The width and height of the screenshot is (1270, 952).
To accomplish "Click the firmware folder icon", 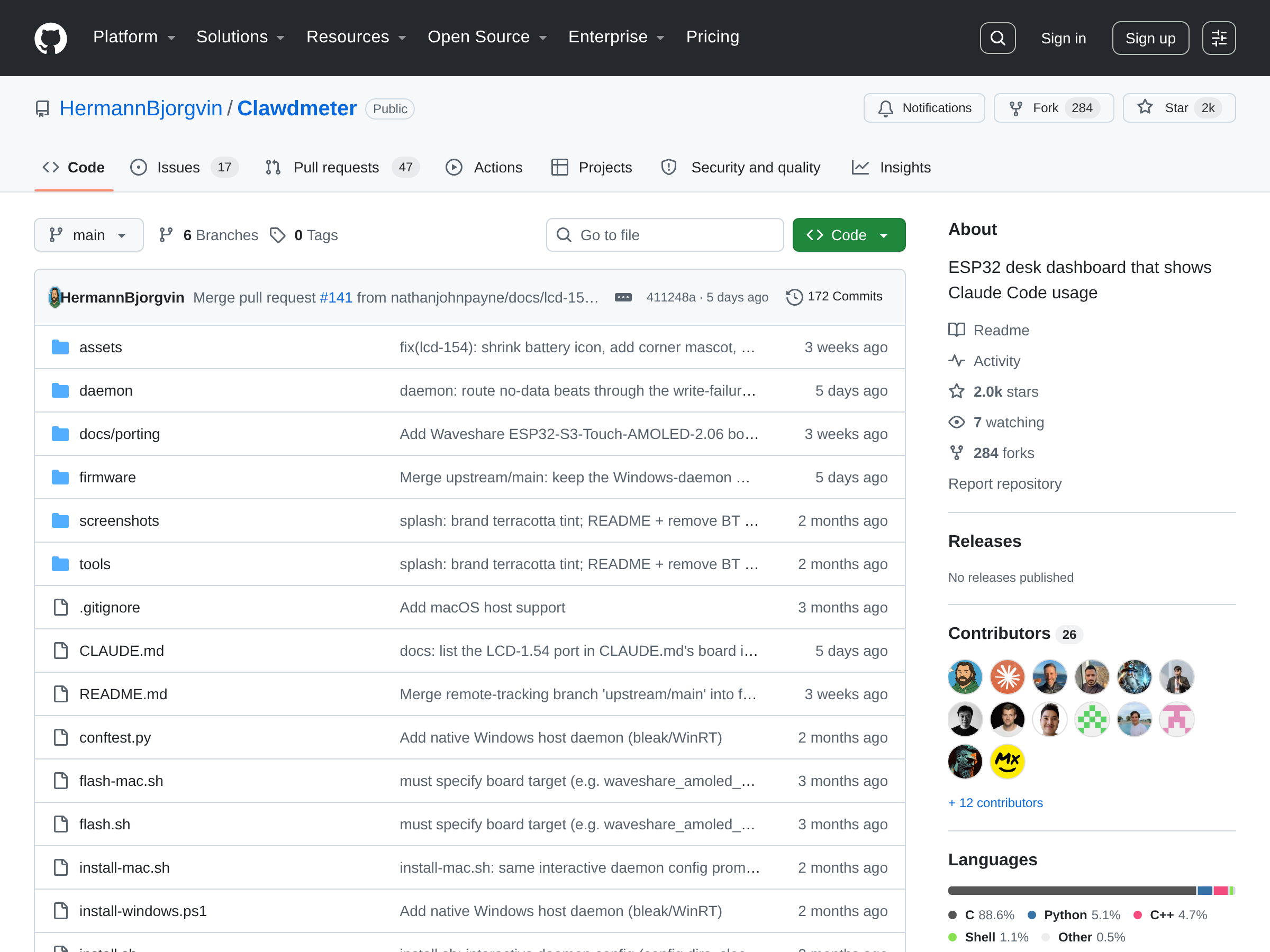I will click(60, 478).
